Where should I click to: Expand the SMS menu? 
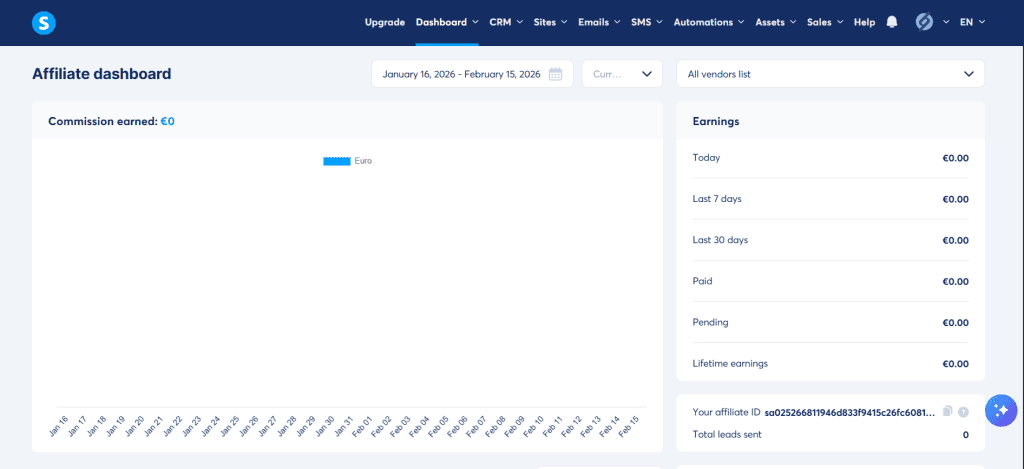[647, 22]
